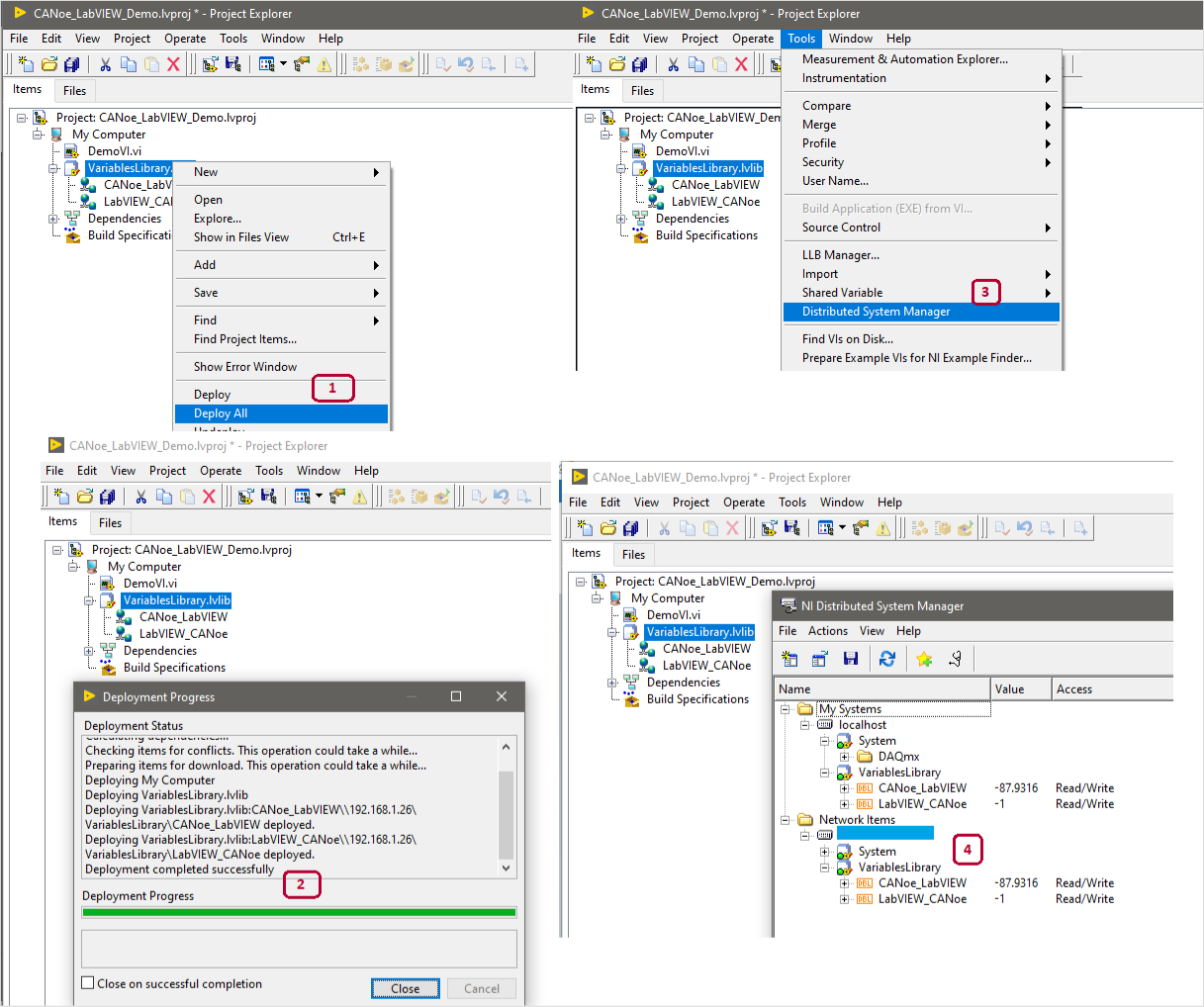This screenshot has width=1204, height=1007.
Task: Open Actions menu in Distributed System Manager
Action: coord(827,631)
